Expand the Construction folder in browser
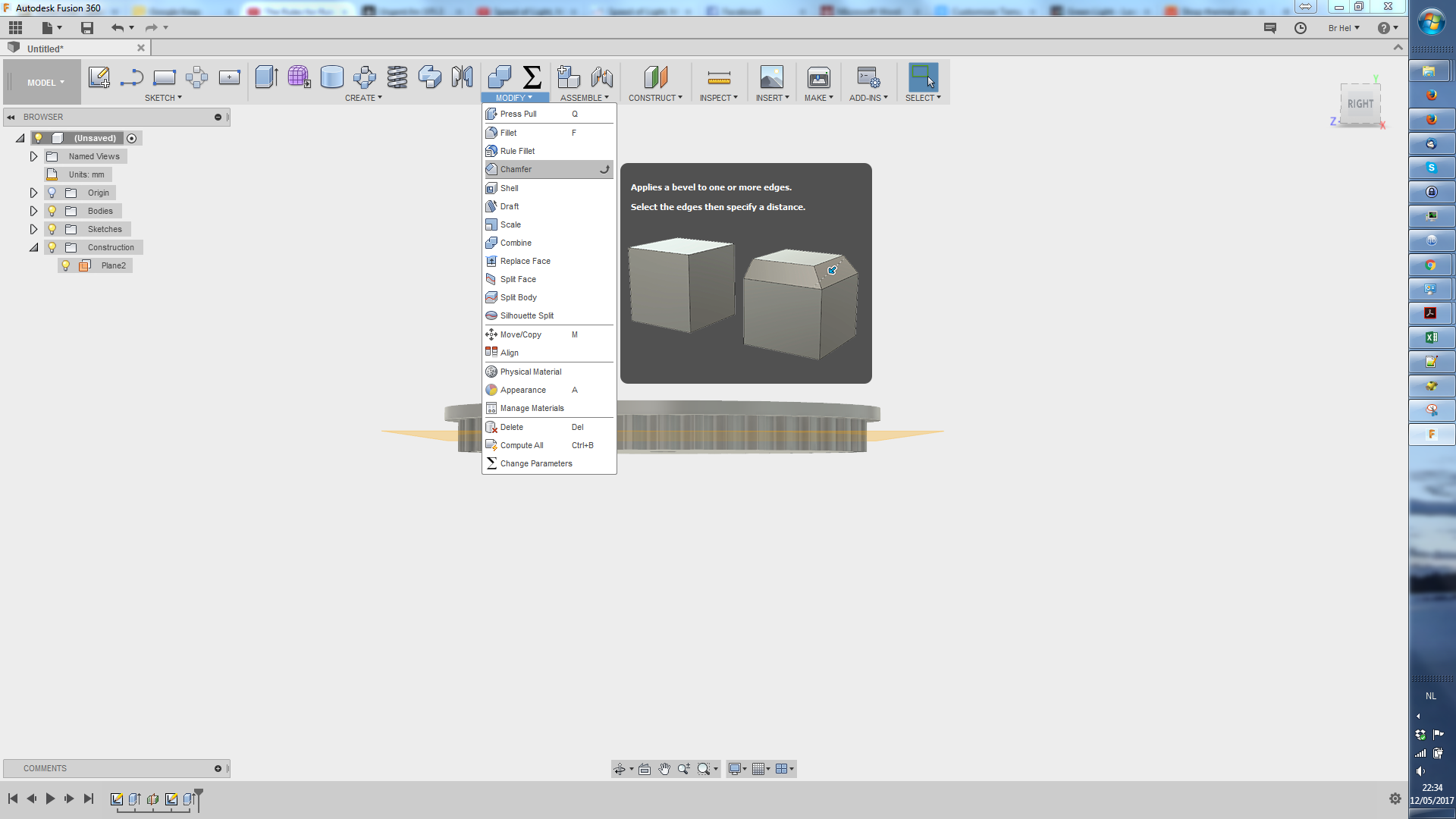 click(33, 247)
